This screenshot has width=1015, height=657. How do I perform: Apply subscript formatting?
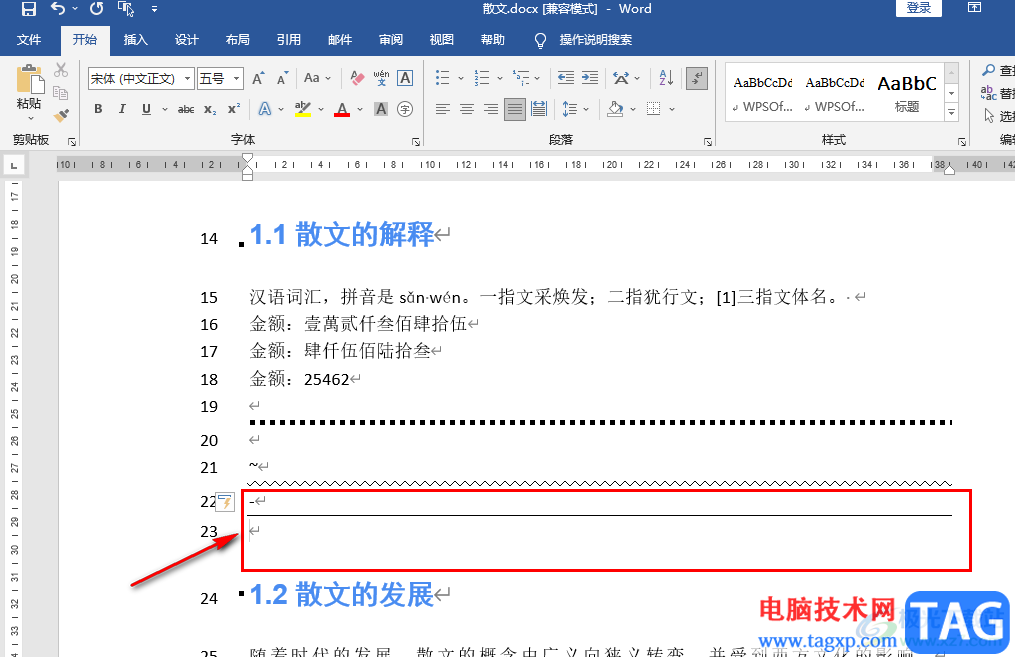(210, 109)
